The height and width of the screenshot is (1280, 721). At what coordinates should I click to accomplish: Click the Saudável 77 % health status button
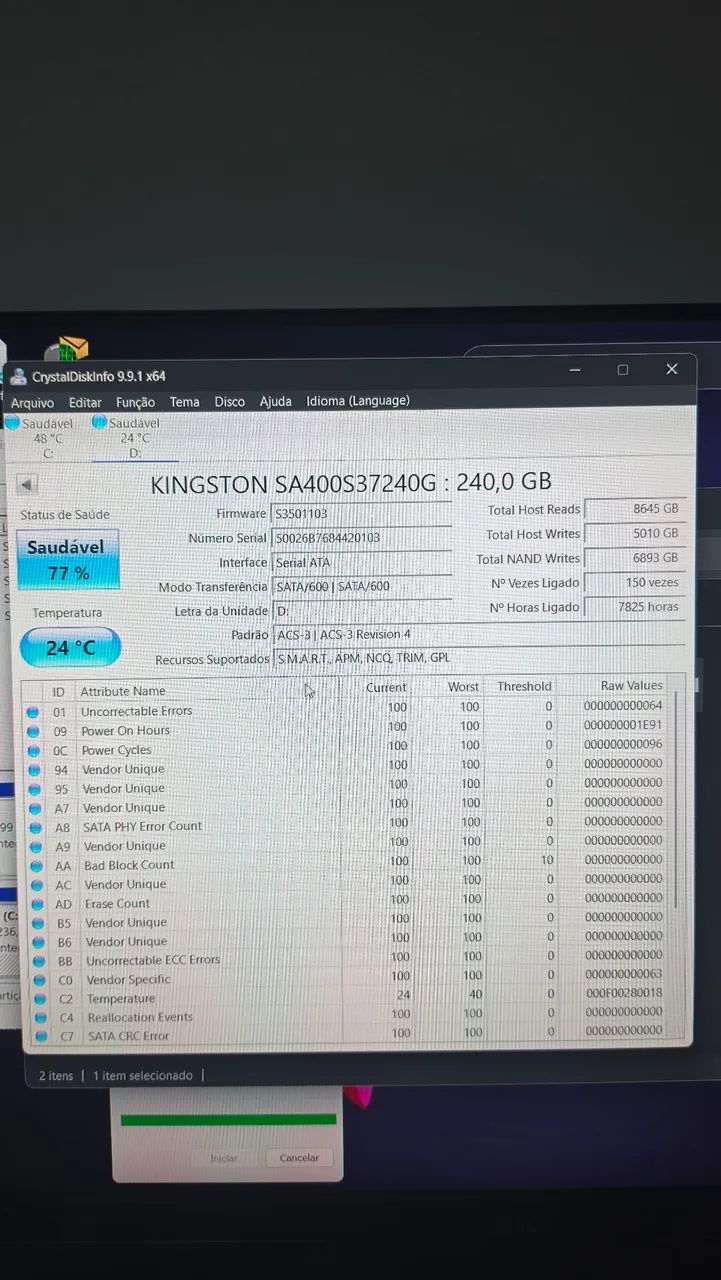click(x=69, y=559)
